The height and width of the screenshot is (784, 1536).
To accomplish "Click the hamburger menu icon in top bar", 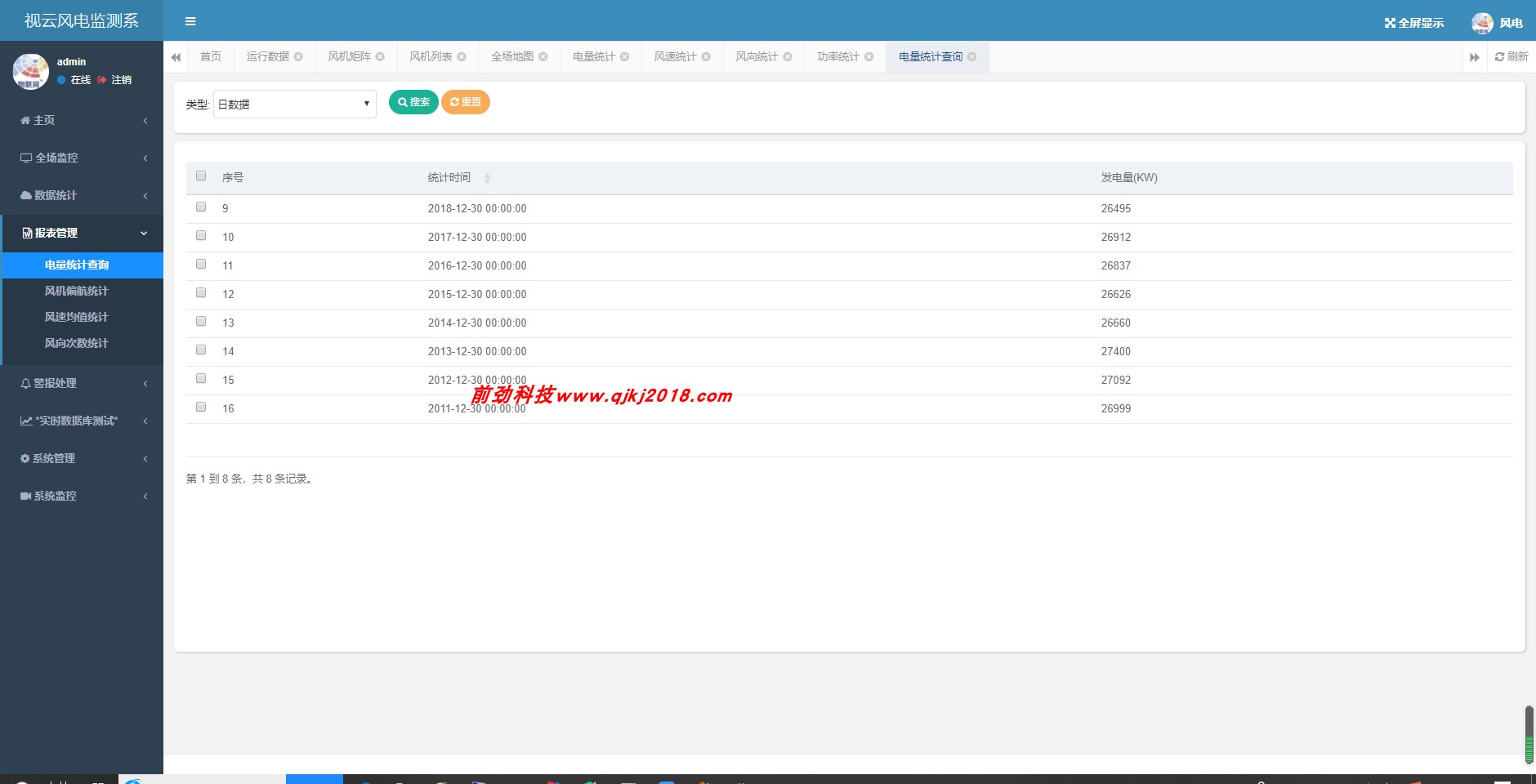I will point(191,20).
